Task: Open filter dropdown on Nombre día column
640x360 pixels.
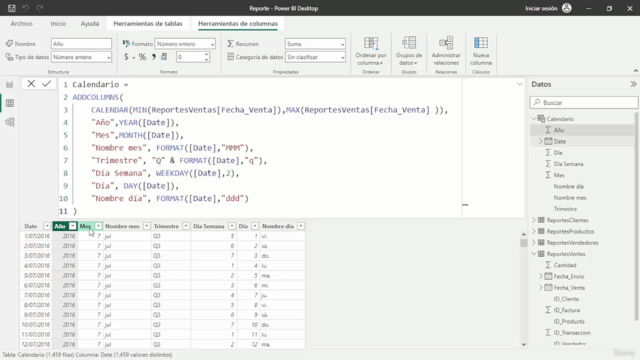Action: pyautogui.click(x=300, y=226)
